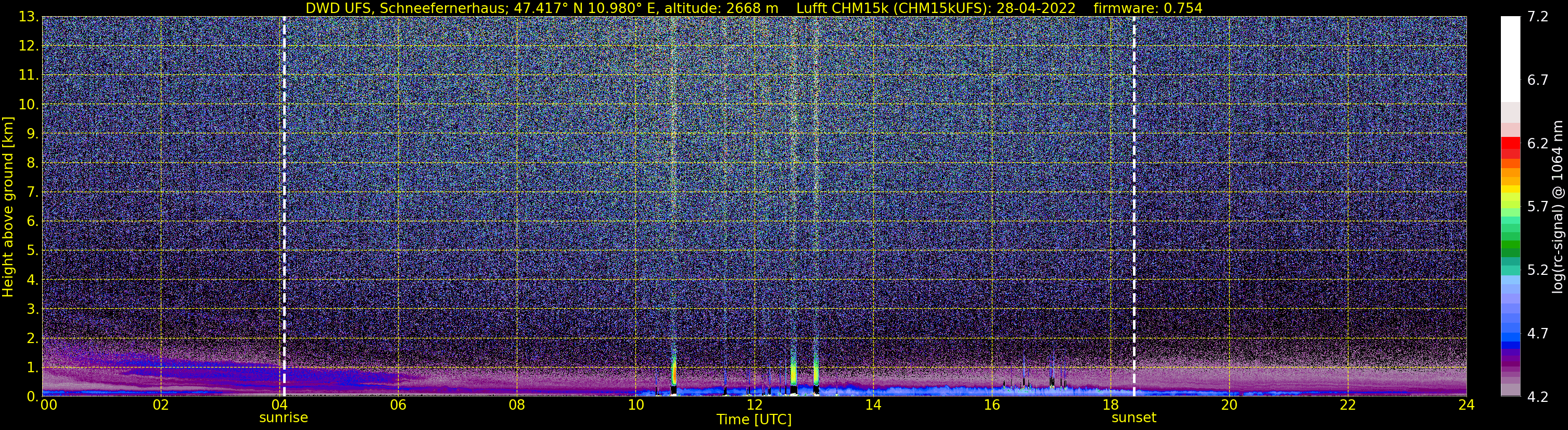This screenshot has height=430, width=1568.
Task: Click the '06' time tick label
Action: point(398,405)
